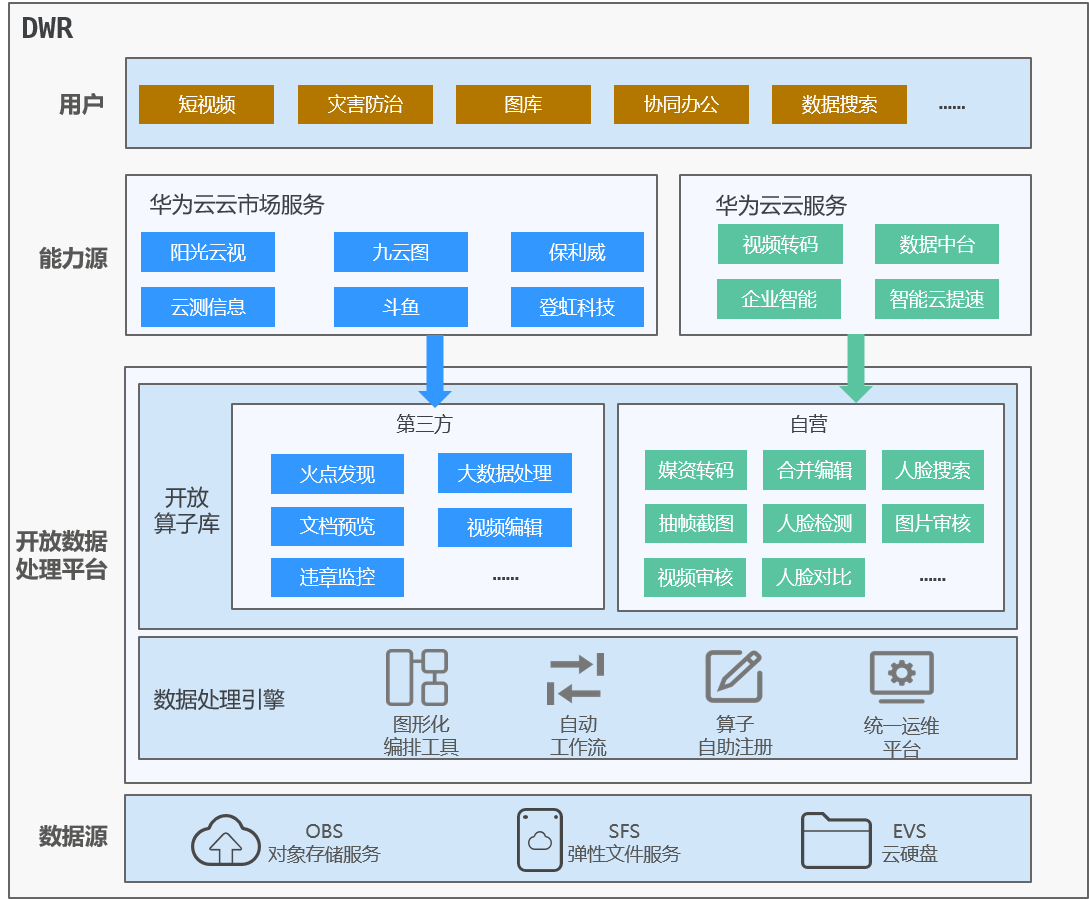Select the 媒资转码 self-operated operator
Screen dimensions: 1089x899
(696, 470)
